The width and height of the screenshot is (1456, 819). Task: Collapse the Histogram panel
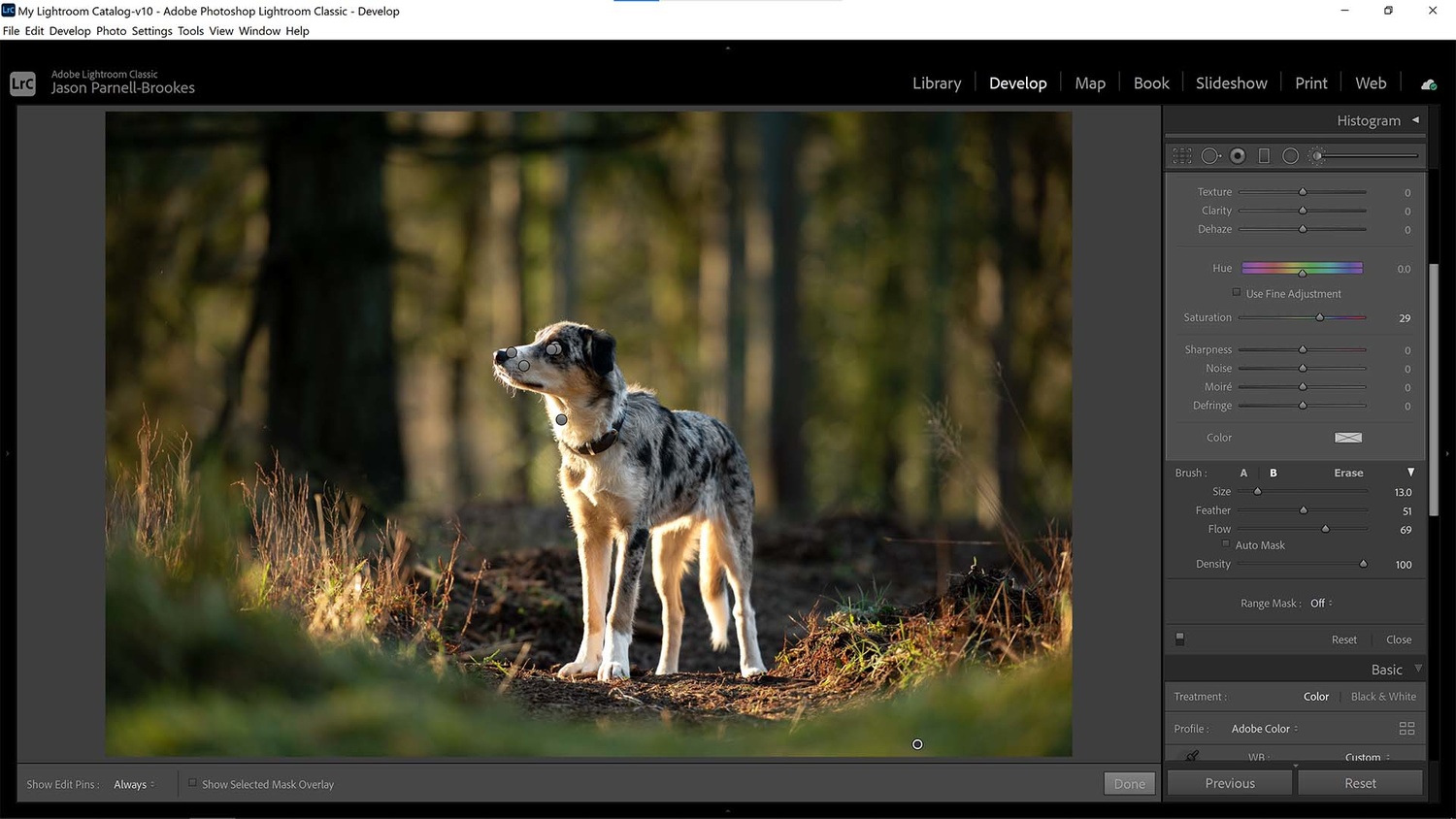1415,120
